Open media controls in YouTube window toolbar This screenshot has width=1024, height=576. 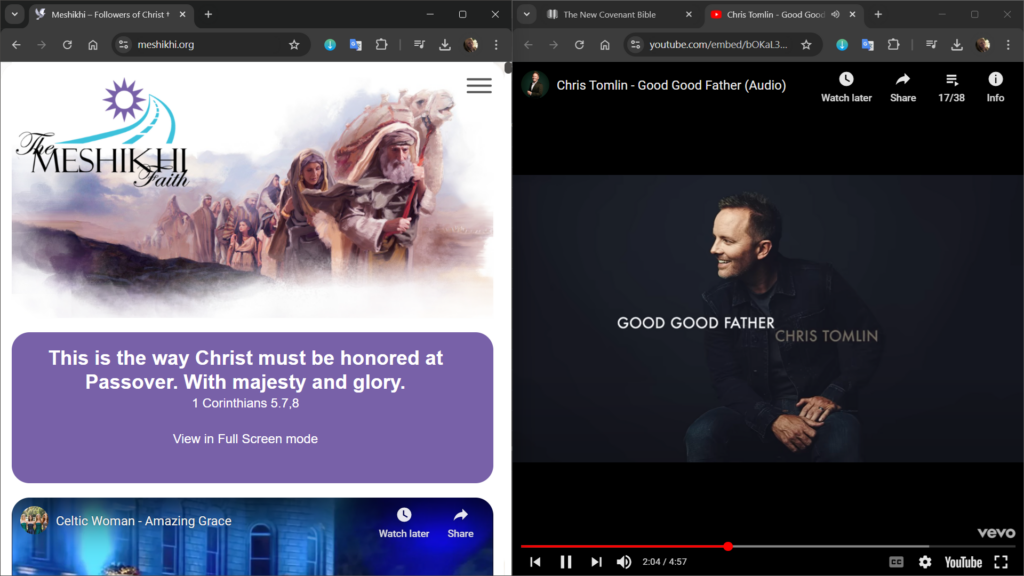click(931, 44)
